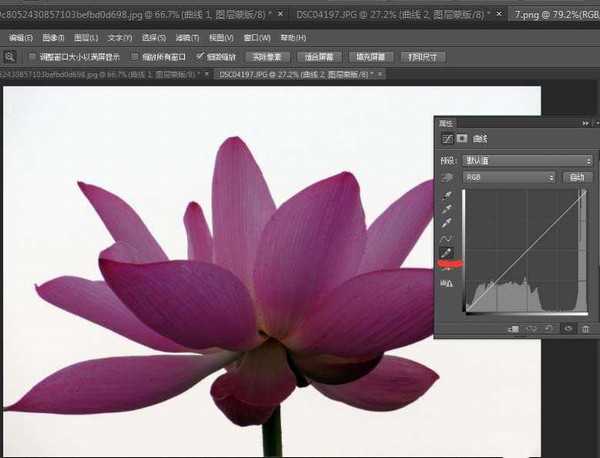Viewport: 600px width, 458px height.
Task: Enable the 缩放所有窗口 checkbox
Action: pos(133,57)
